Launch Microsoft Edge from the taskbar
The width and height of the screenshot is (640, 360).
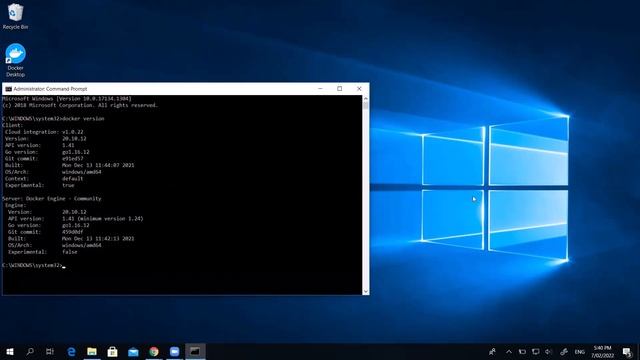pos(71,351)
